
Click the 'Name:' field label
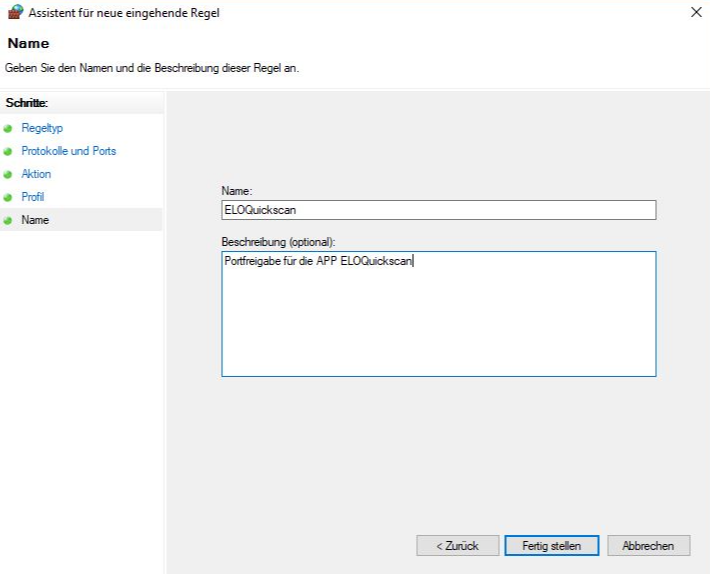(x=237, y=190)
